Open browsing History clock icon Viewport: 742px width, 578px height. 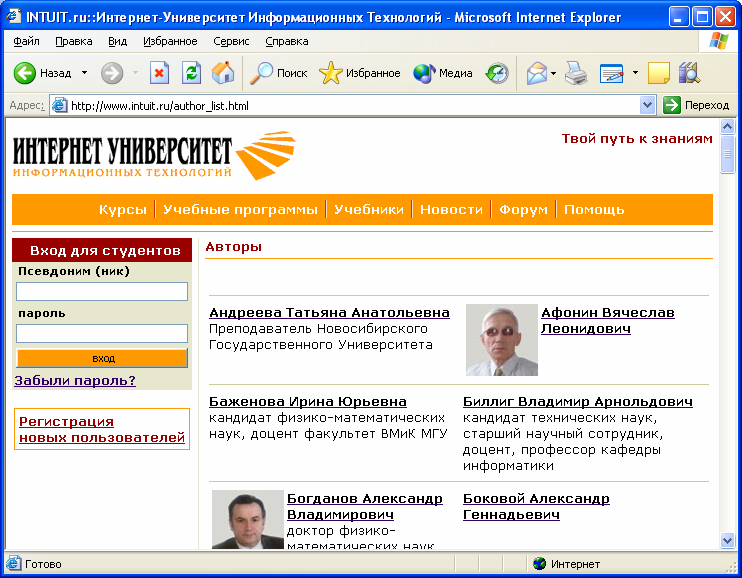(497, 73)
